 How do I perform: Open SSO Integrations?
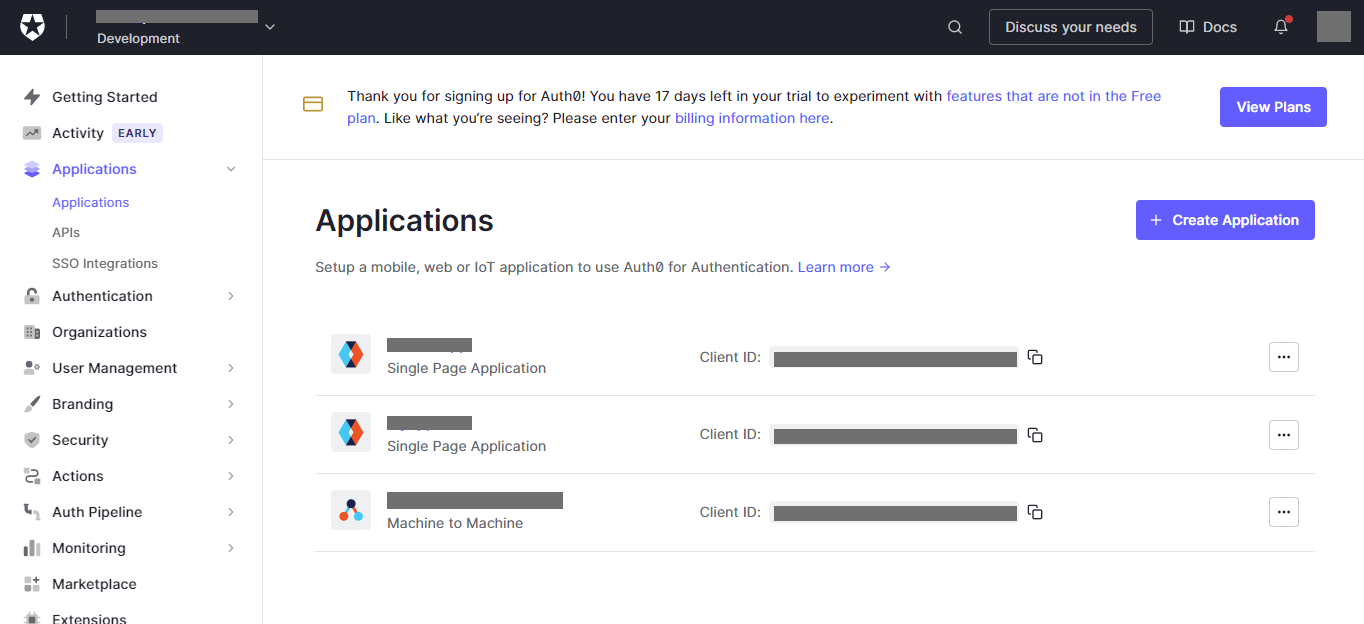pos(105,263)
